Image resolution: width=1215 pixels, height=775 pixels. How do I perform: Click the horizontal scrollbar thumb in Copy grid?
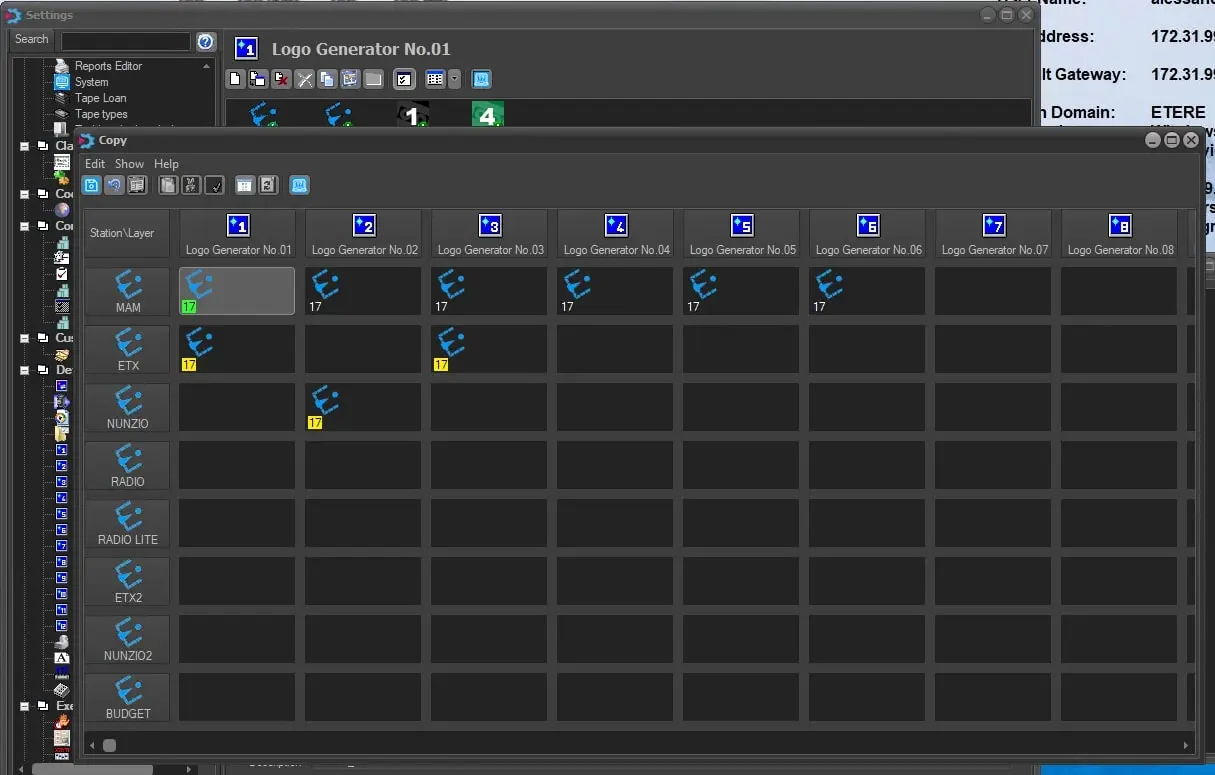[x=109, y=745]
